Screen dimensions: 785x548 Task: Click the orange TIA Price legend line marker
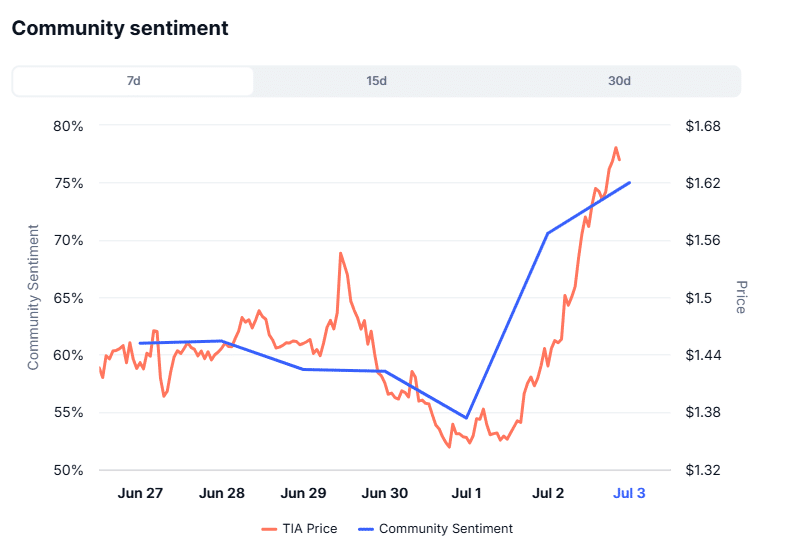(269, 529)
